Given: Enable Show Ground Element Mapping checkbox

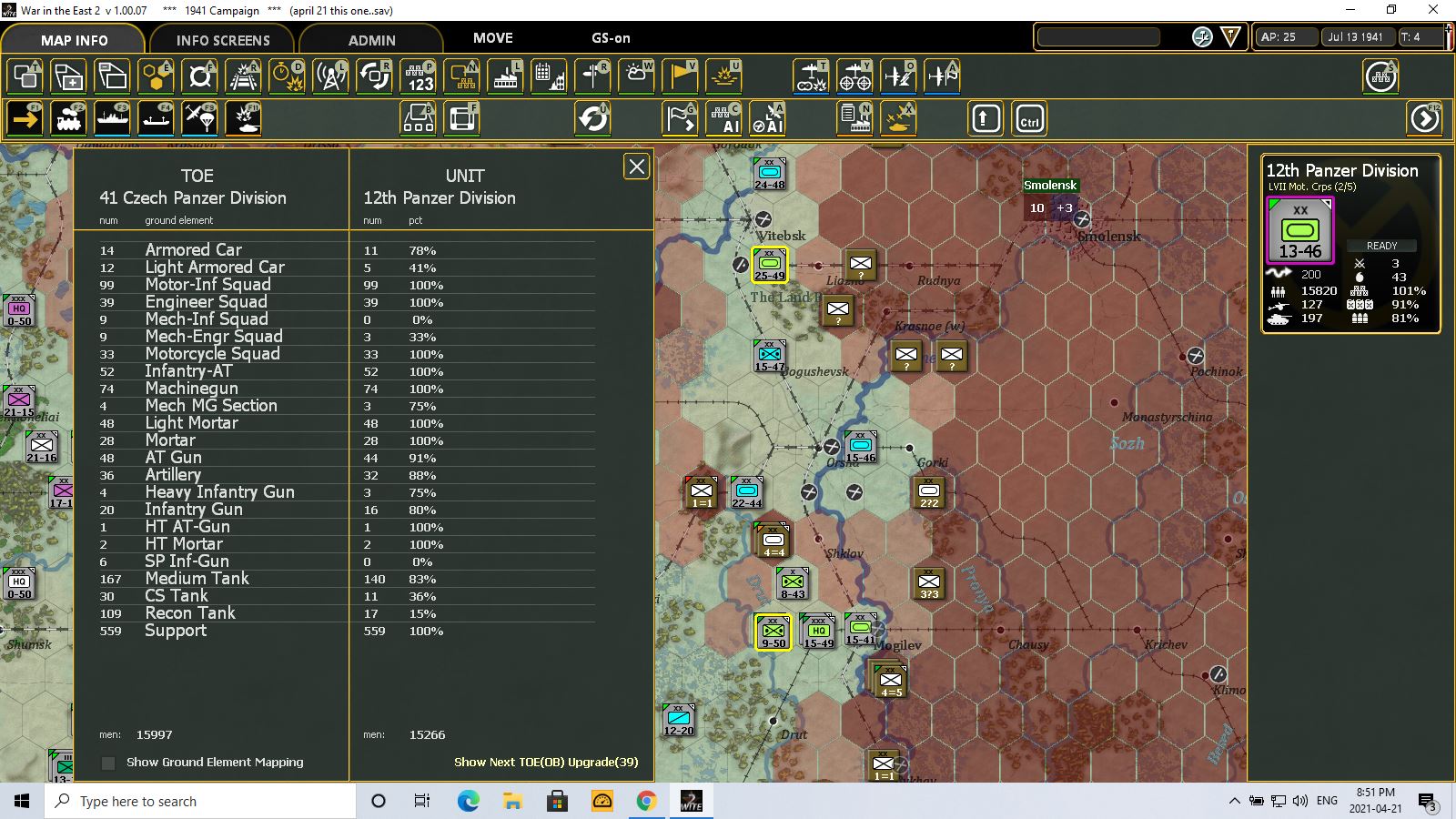Looking at the screenshot, I should click(108, 763).
